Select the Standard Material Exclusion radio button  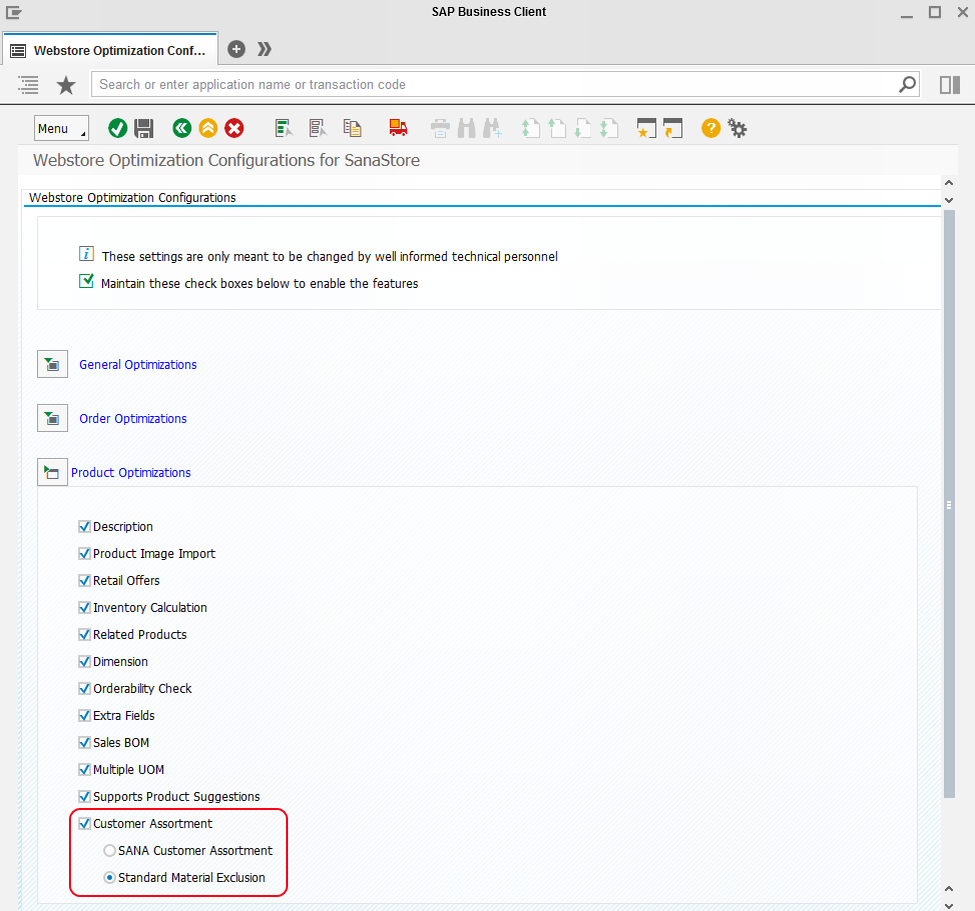(x=109, y=877)
